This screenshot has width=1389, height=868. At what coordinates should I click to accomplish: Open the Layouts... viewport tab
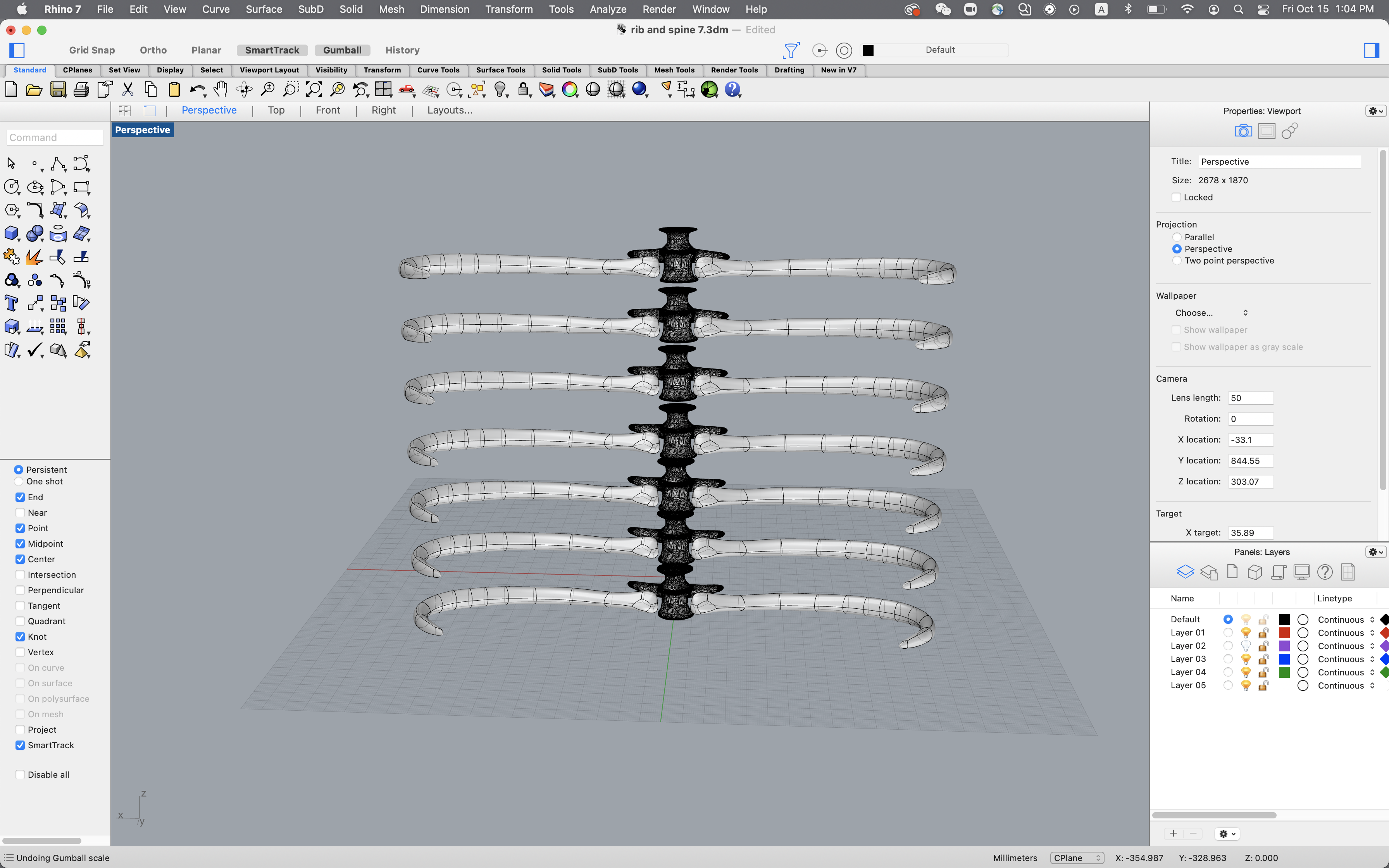click(x=450, y=110)
